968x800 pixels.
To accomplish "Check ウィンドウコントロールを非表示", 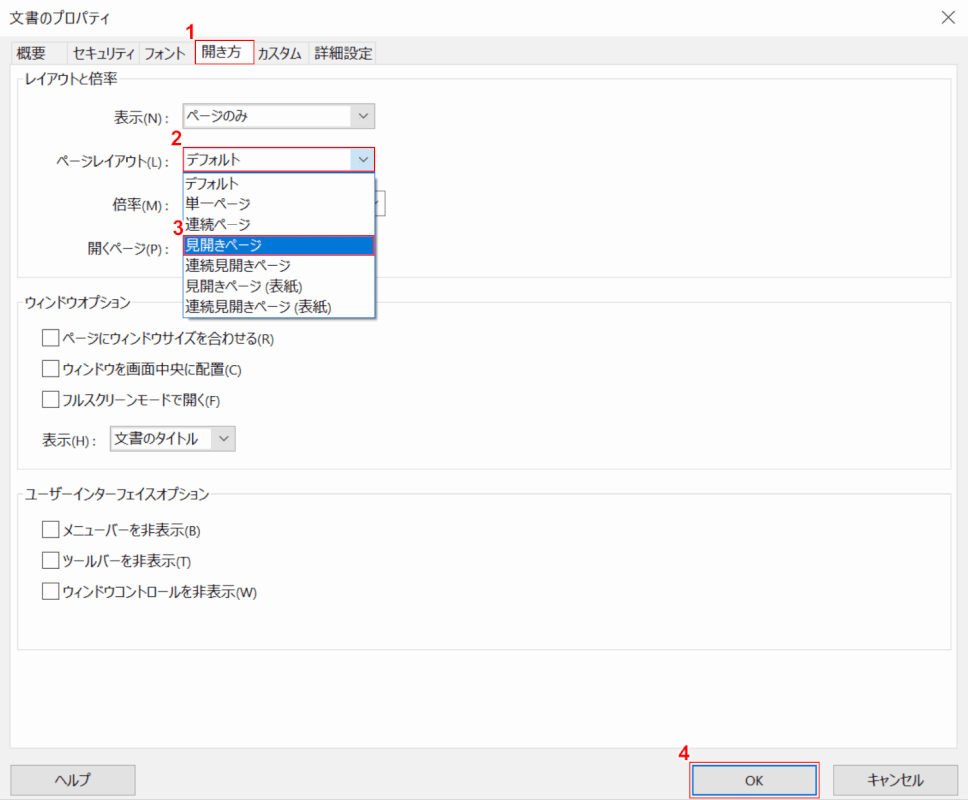I will (x=50, y=591).
